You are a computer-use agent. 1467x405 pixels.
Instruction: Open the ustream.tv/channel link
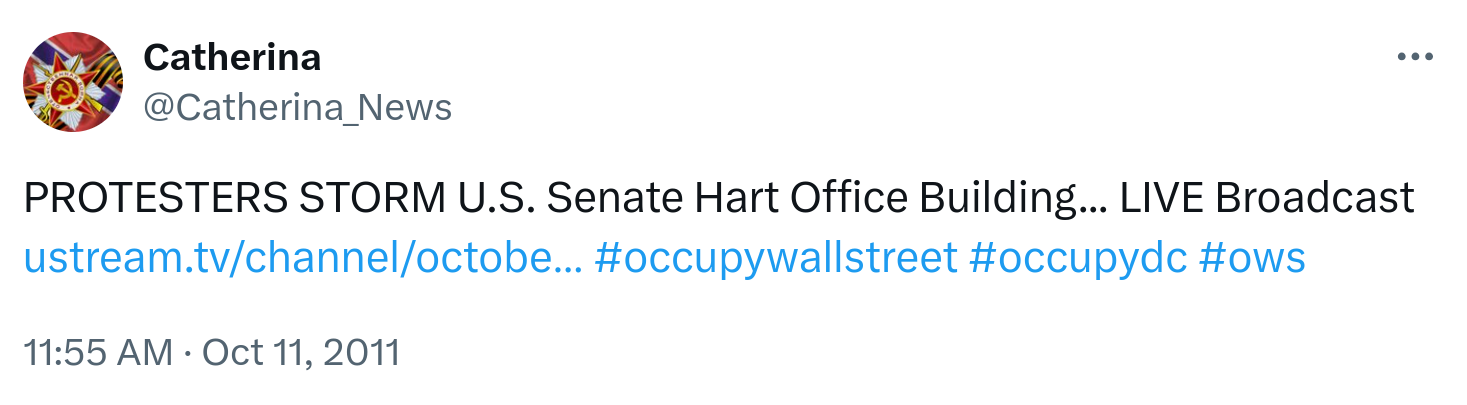pos(303,258)
